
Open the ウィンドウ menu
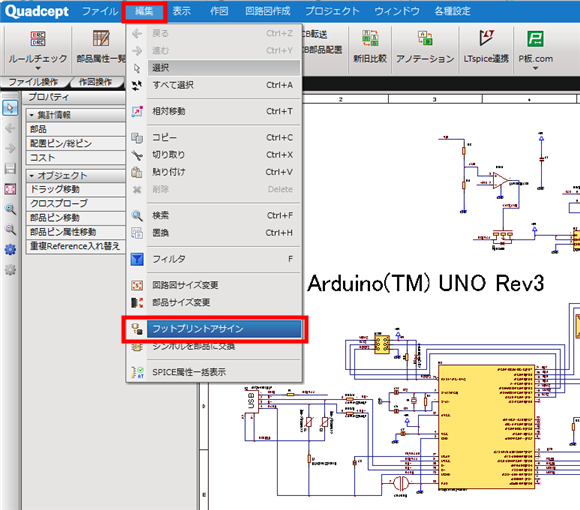(397, 11)
